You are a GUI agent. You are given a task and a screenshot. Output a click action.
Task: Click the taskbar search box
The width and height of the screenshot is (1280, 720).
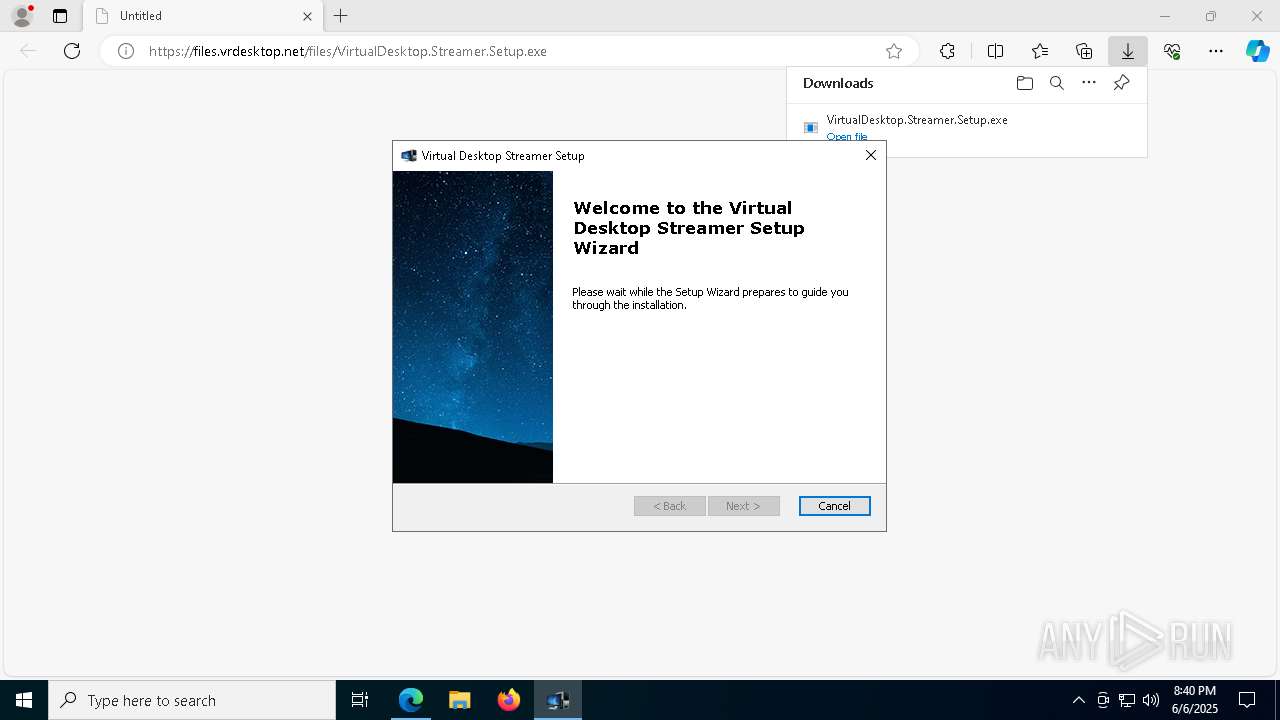click(192, 700)
